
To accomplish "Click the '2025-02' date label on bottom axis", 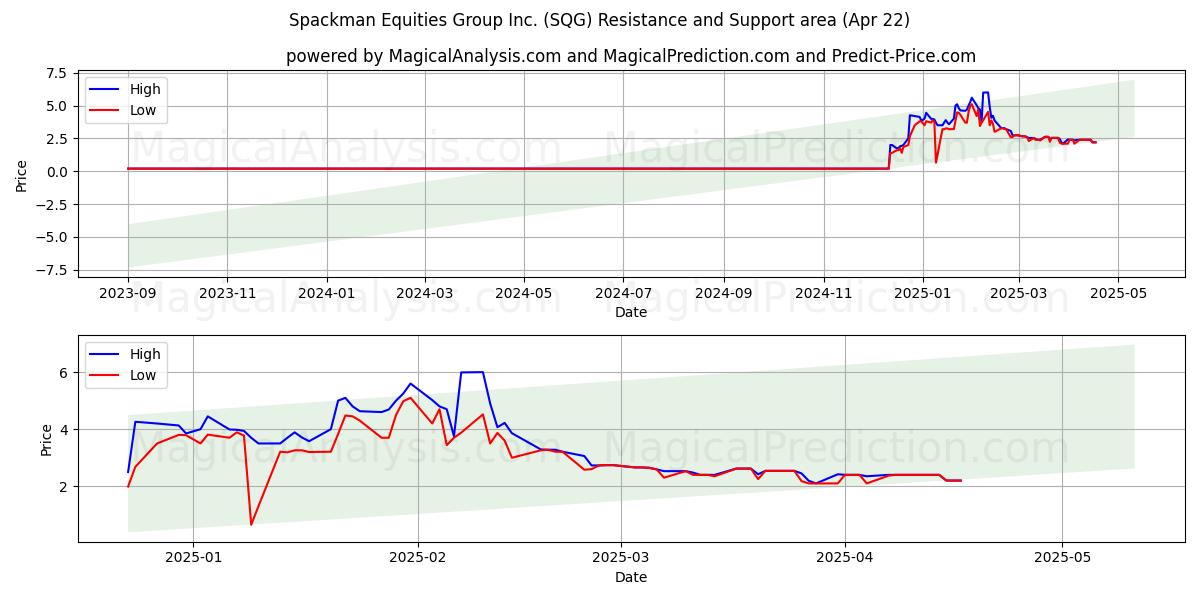I will pos(417,558).
